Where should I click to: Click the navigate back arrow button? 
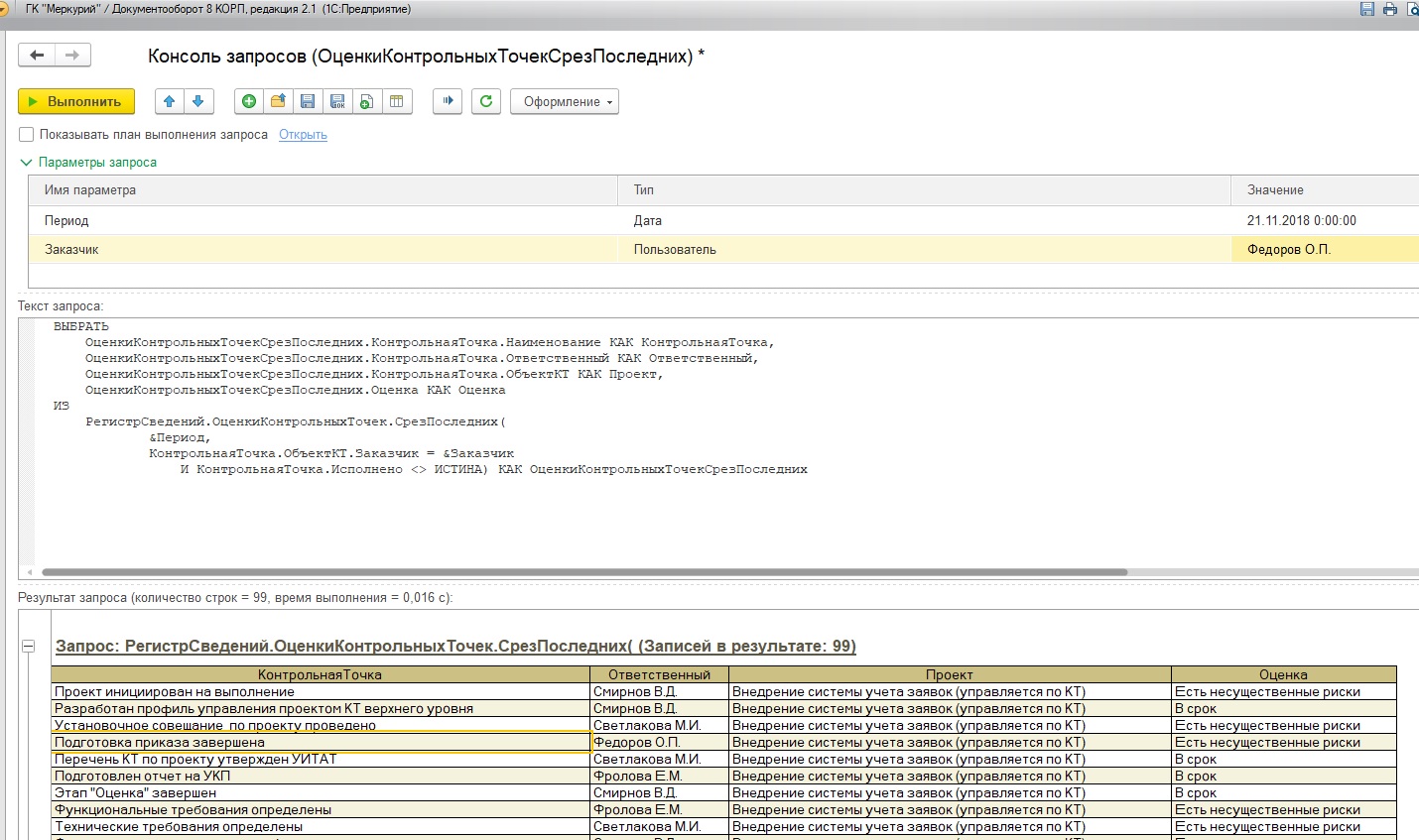click(37, 56)
